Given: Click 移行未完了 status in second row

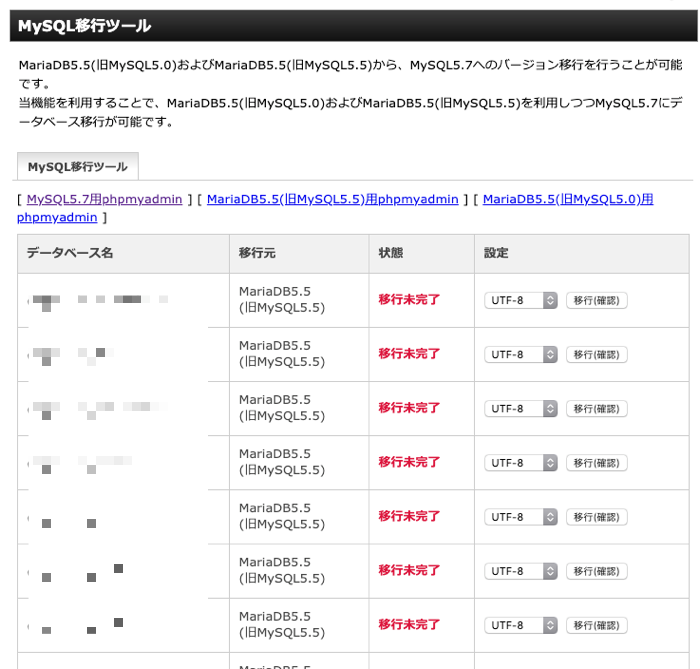Looking at the screenshot, I should click(x=409, y=353).
